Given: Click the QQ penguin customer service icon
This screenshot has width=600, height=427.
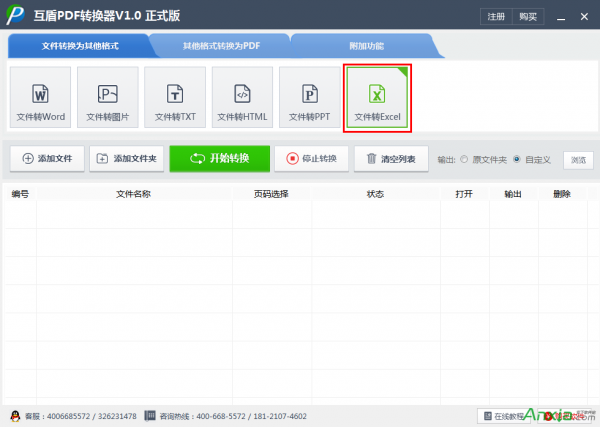Looking at the screenshot, I should (15, 416).
